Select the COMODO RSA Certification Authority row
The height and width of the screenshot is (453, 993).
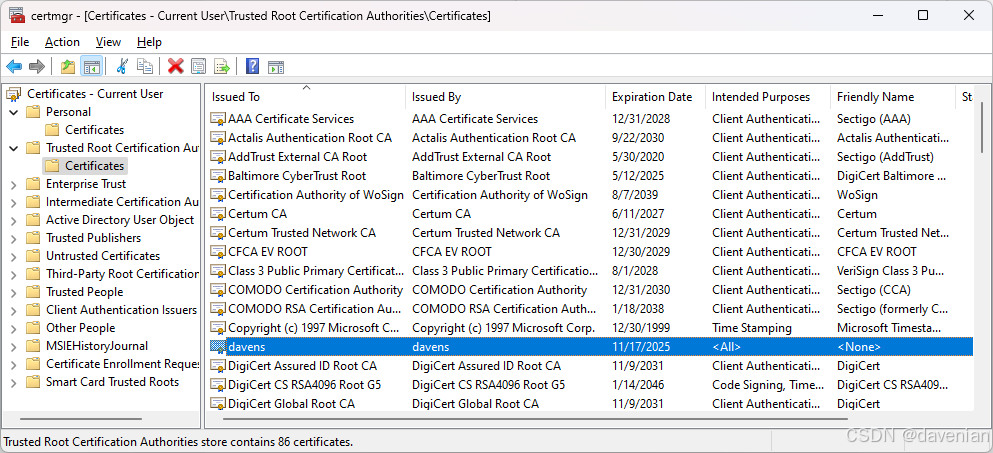click(590, 309)
